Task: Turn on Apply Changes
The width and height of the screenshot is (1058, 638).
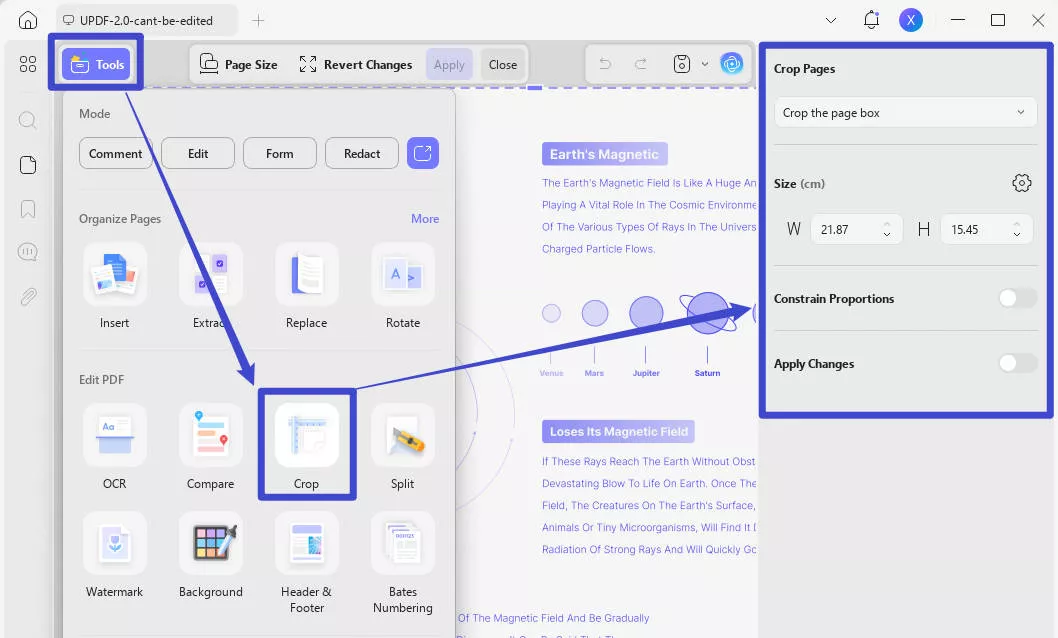Action: tap(1017, 363)
